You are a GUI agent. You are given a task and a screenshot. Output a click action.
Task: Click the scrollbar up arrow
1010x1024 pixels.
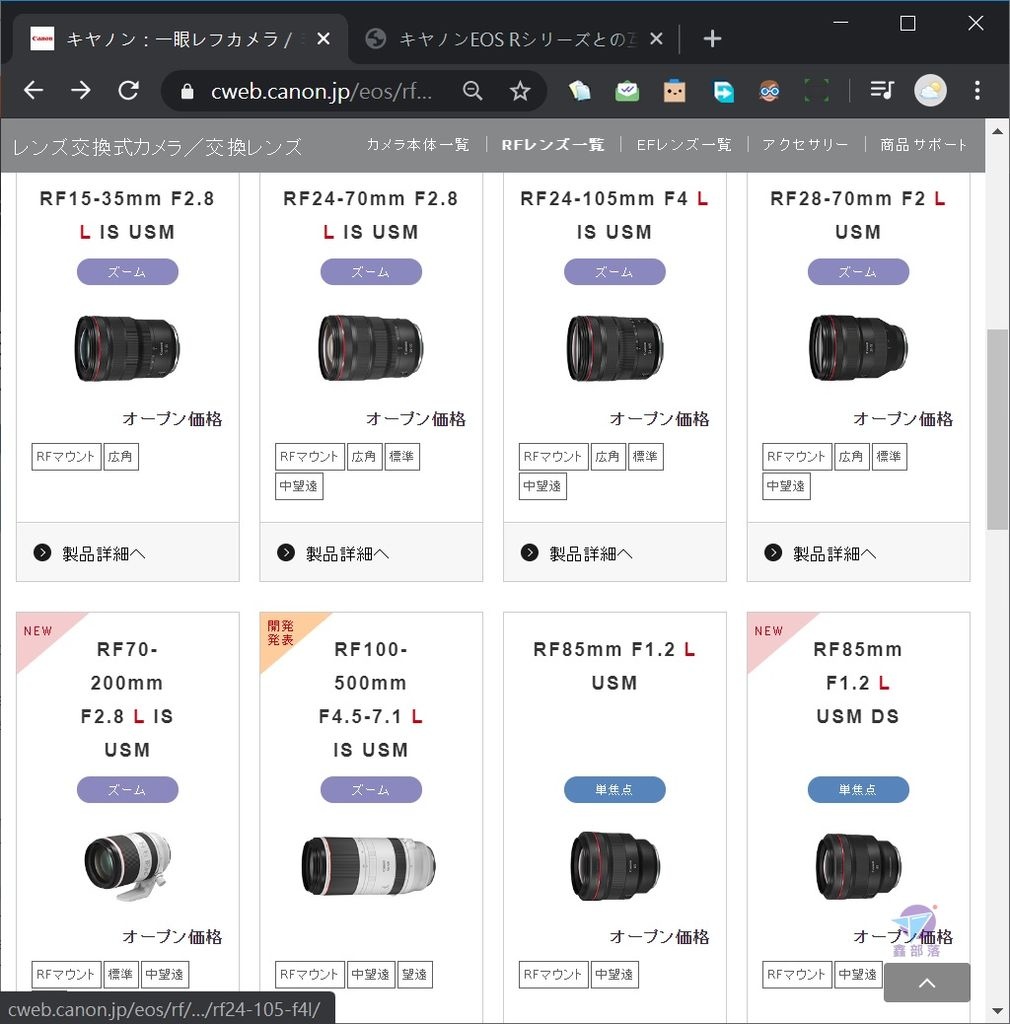click(x=997, y=131)
